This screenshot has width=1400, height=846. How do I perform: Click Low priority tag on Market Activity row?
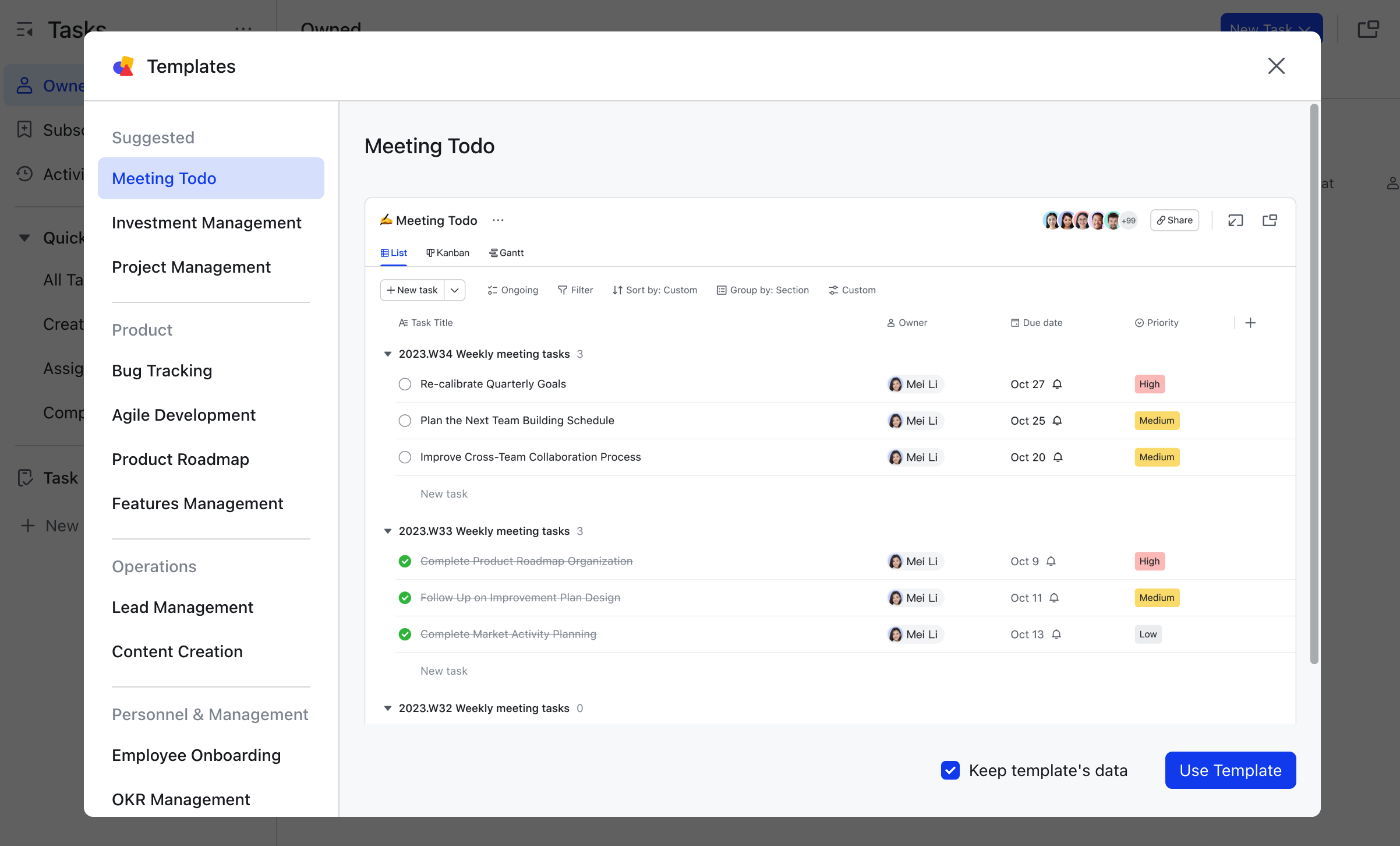tap(1148, 634)
